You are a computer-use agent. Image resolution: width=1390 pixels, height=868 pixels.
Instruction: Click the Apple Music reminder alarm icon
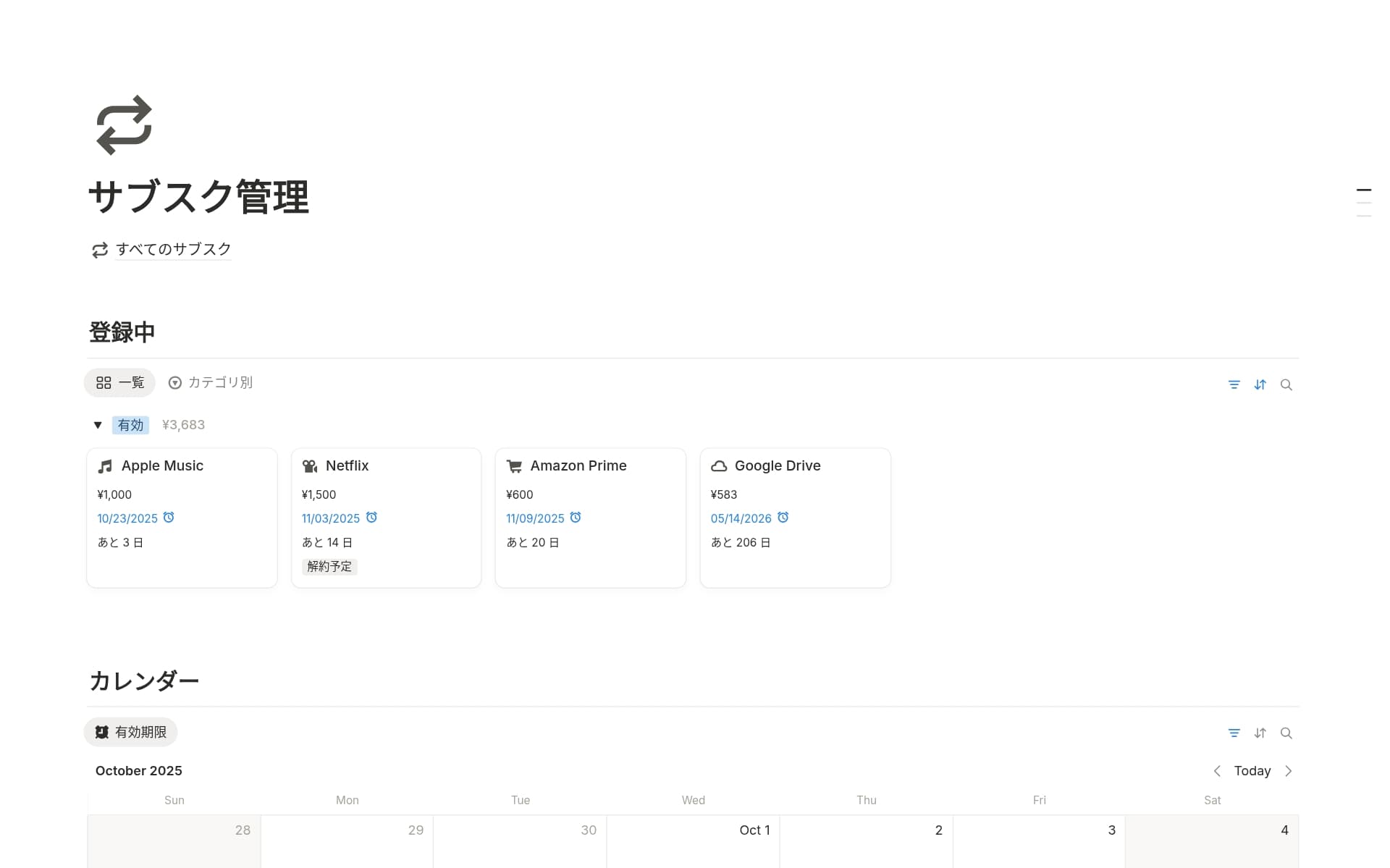pyautogui.click(x=169, y=518)
